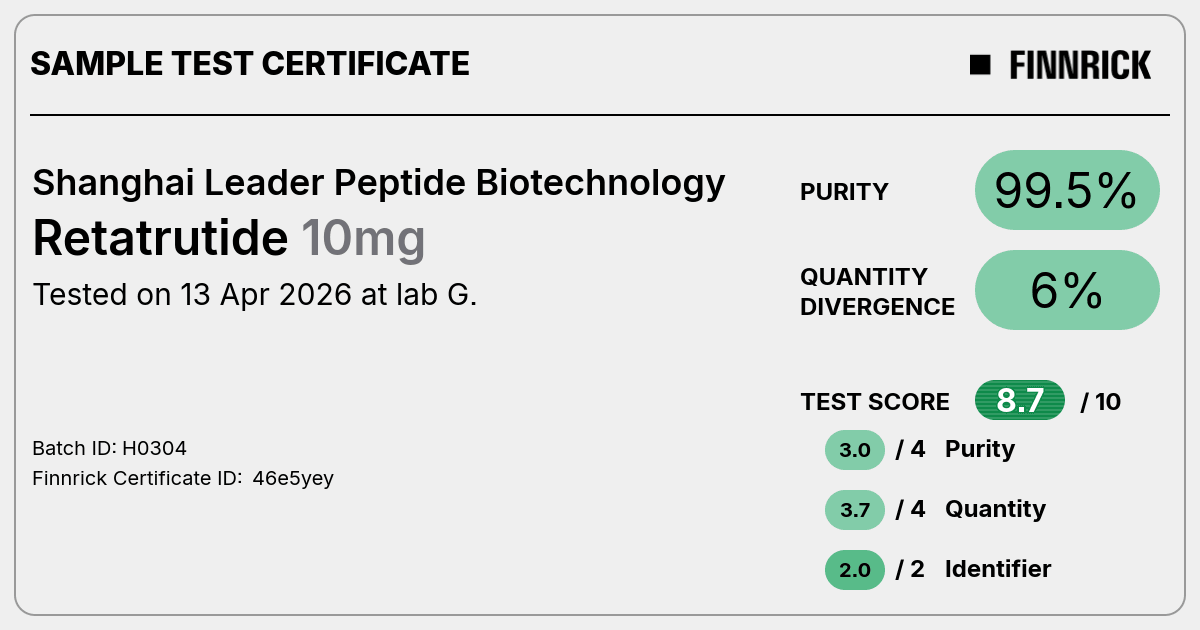The height and width of the screenshot is (630, 1200).
Task: Click the QUANTITY DIVERGENCE label
Action: coord(877,291)
